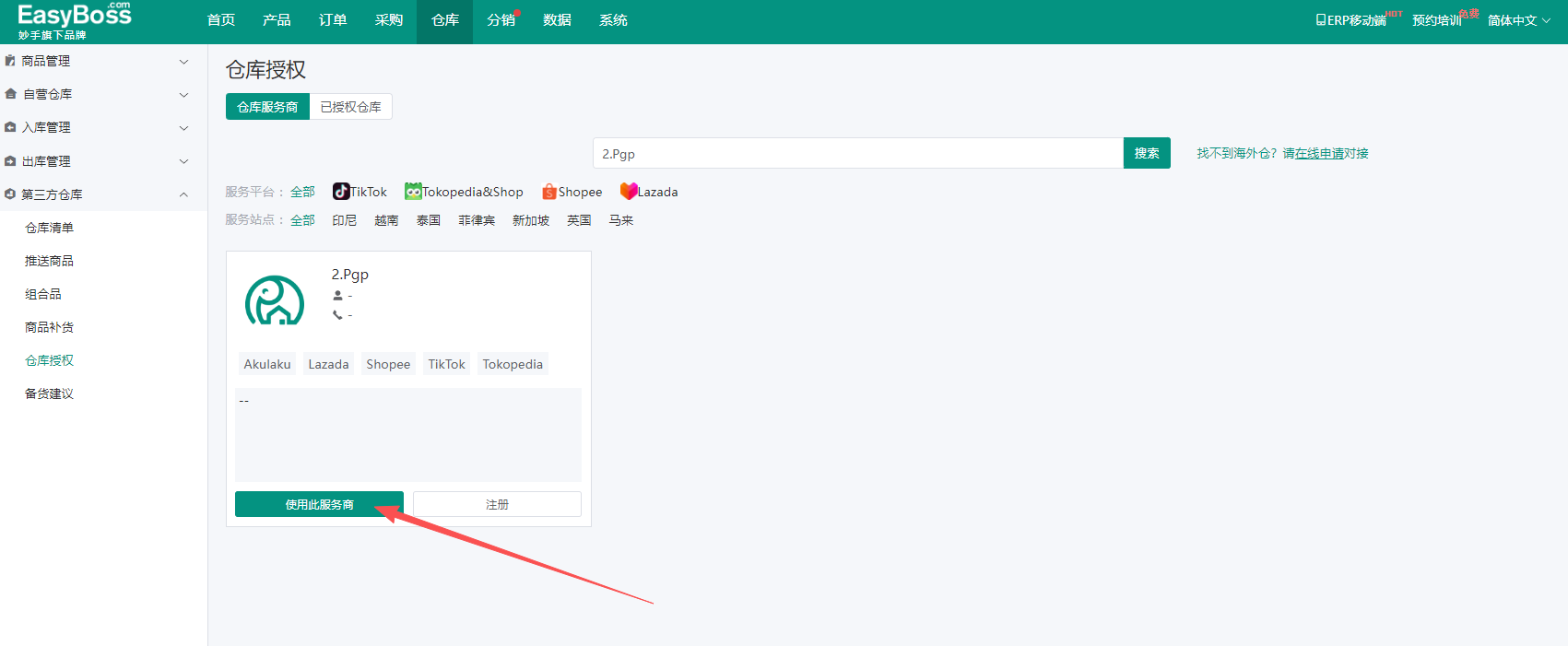The image size is (1568, 646).
Task: Expand the 入库管理 menu chevron
Action: (x=183, y=128)
